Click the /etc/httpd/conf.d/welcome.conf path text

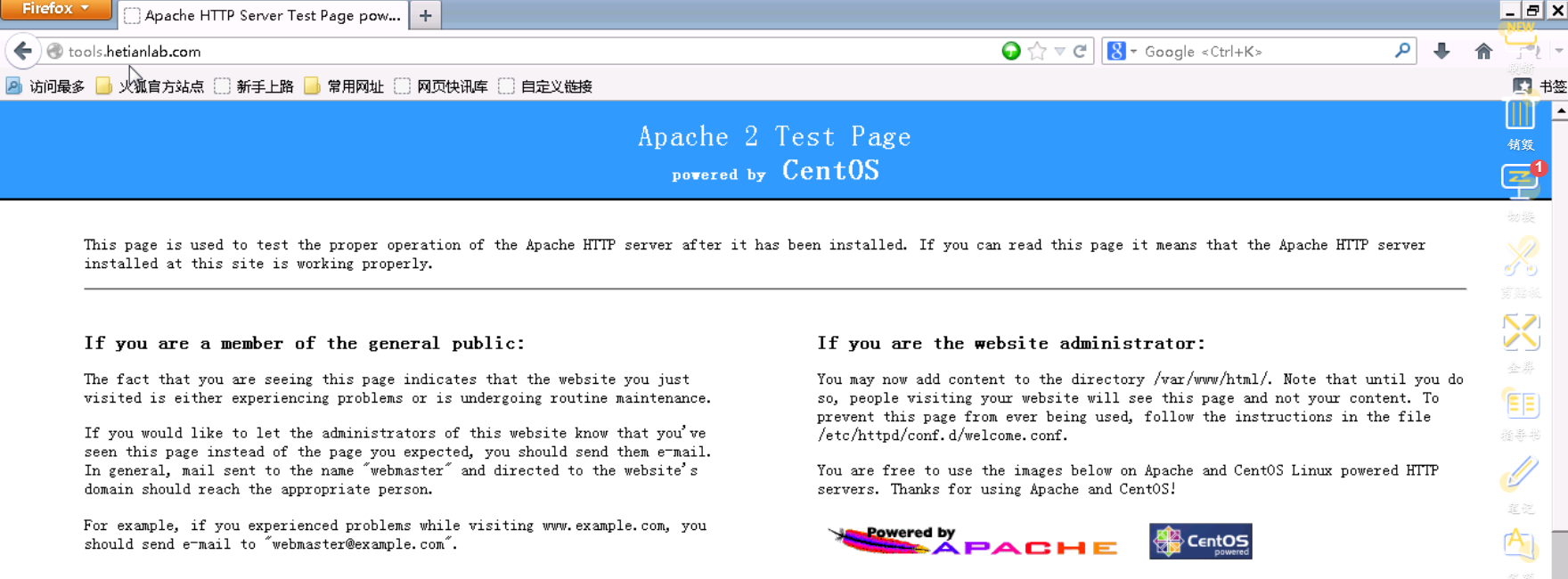tap(942, 436)
